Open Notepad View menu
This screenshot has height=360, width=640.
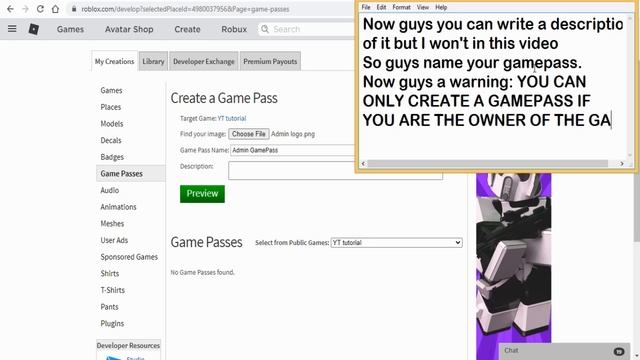click(423, 7)
